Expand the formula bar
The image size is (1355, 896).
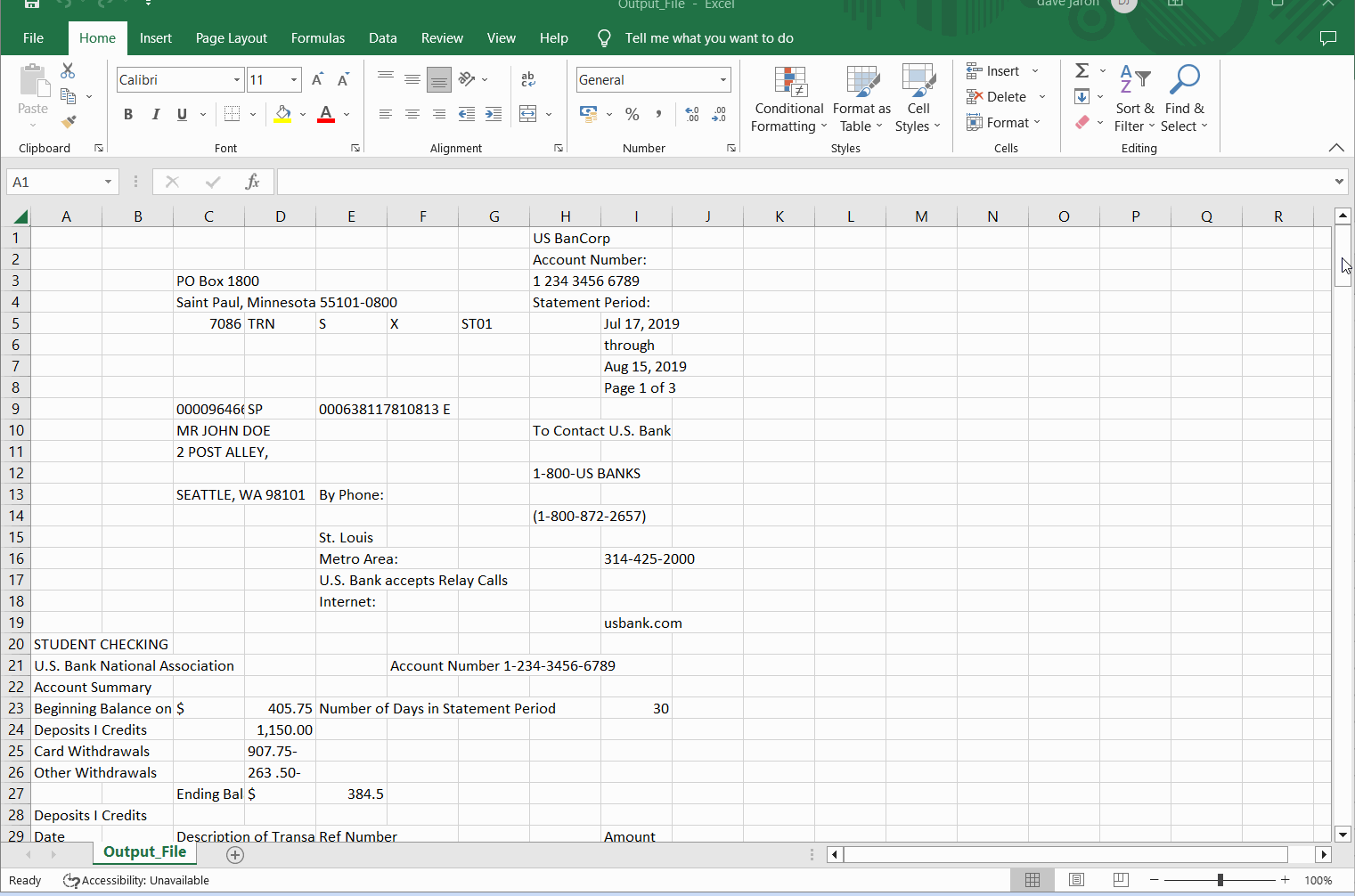click(1339, 182)
